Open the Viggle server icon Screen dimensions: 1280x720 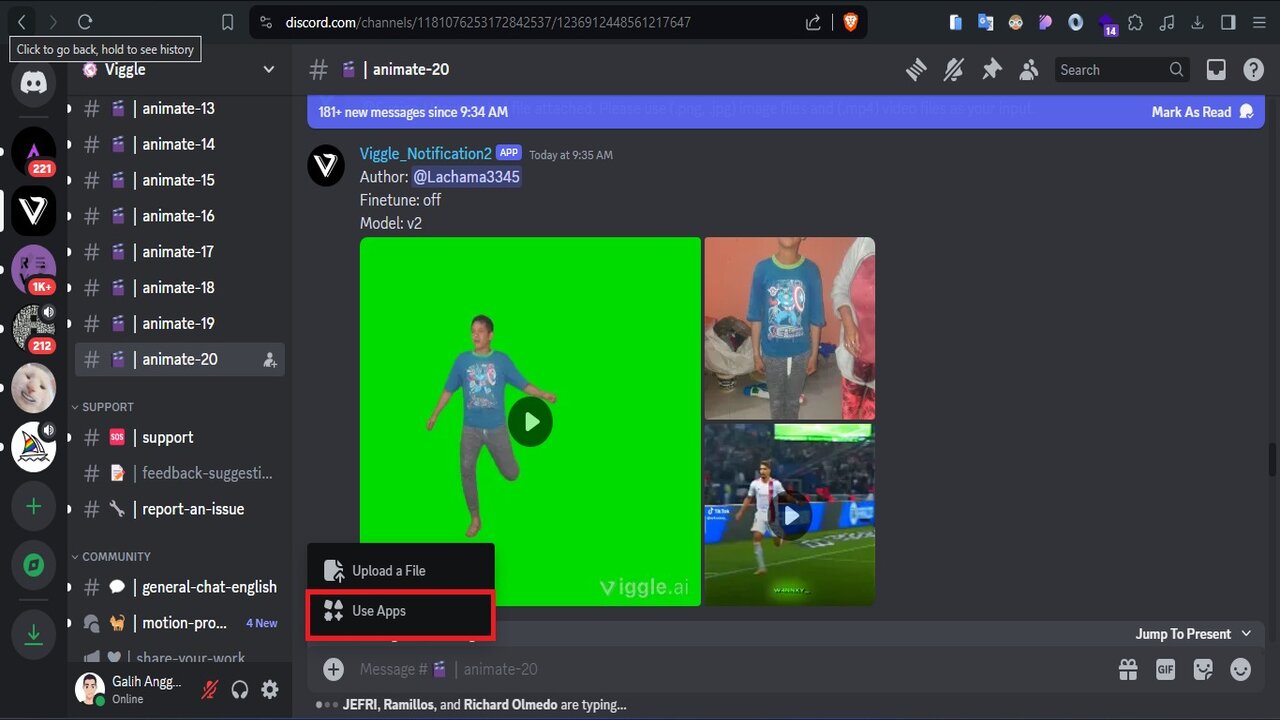click(34, 211)
